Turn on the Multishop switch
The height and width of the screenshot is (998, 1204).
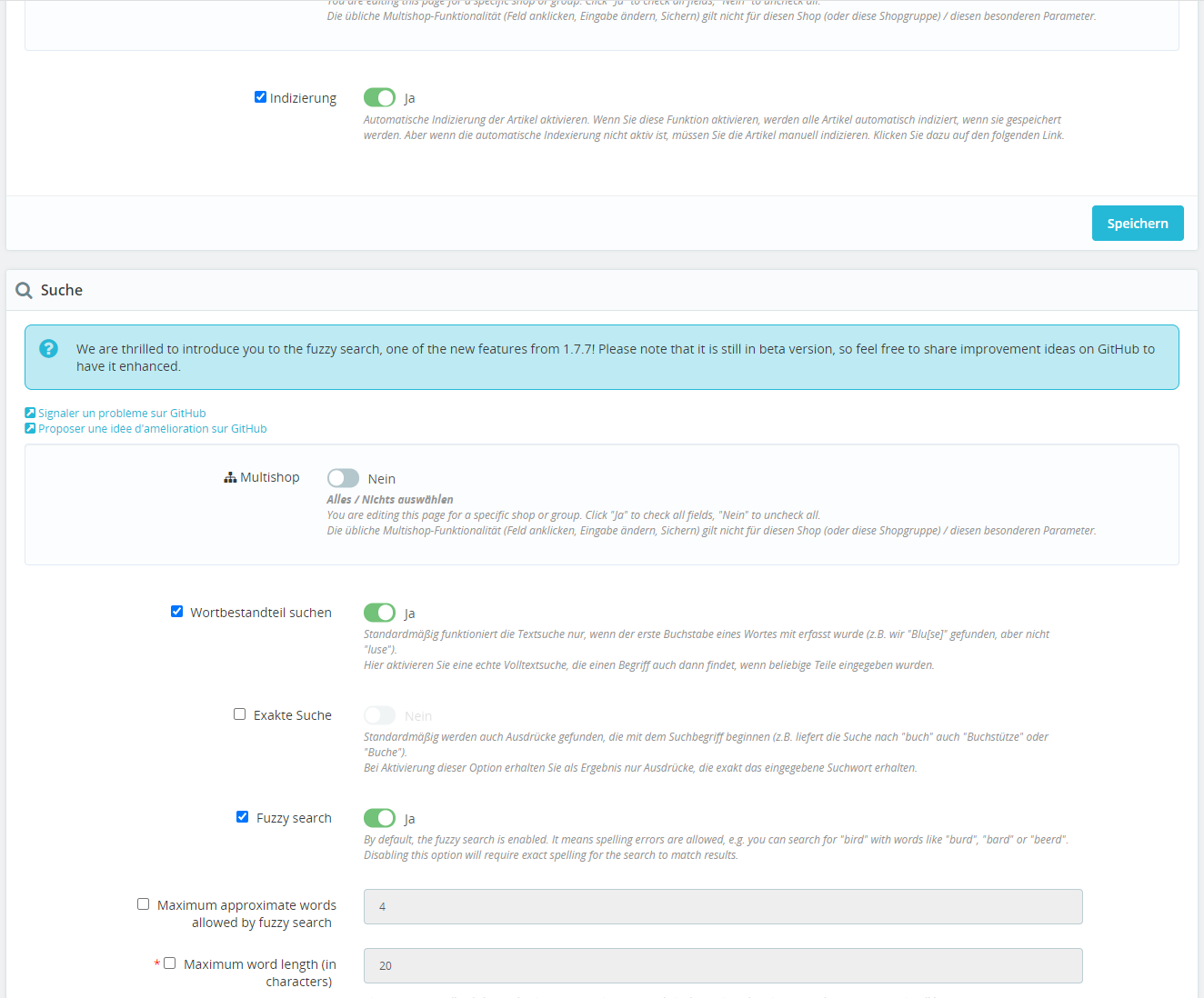point(343,478)
